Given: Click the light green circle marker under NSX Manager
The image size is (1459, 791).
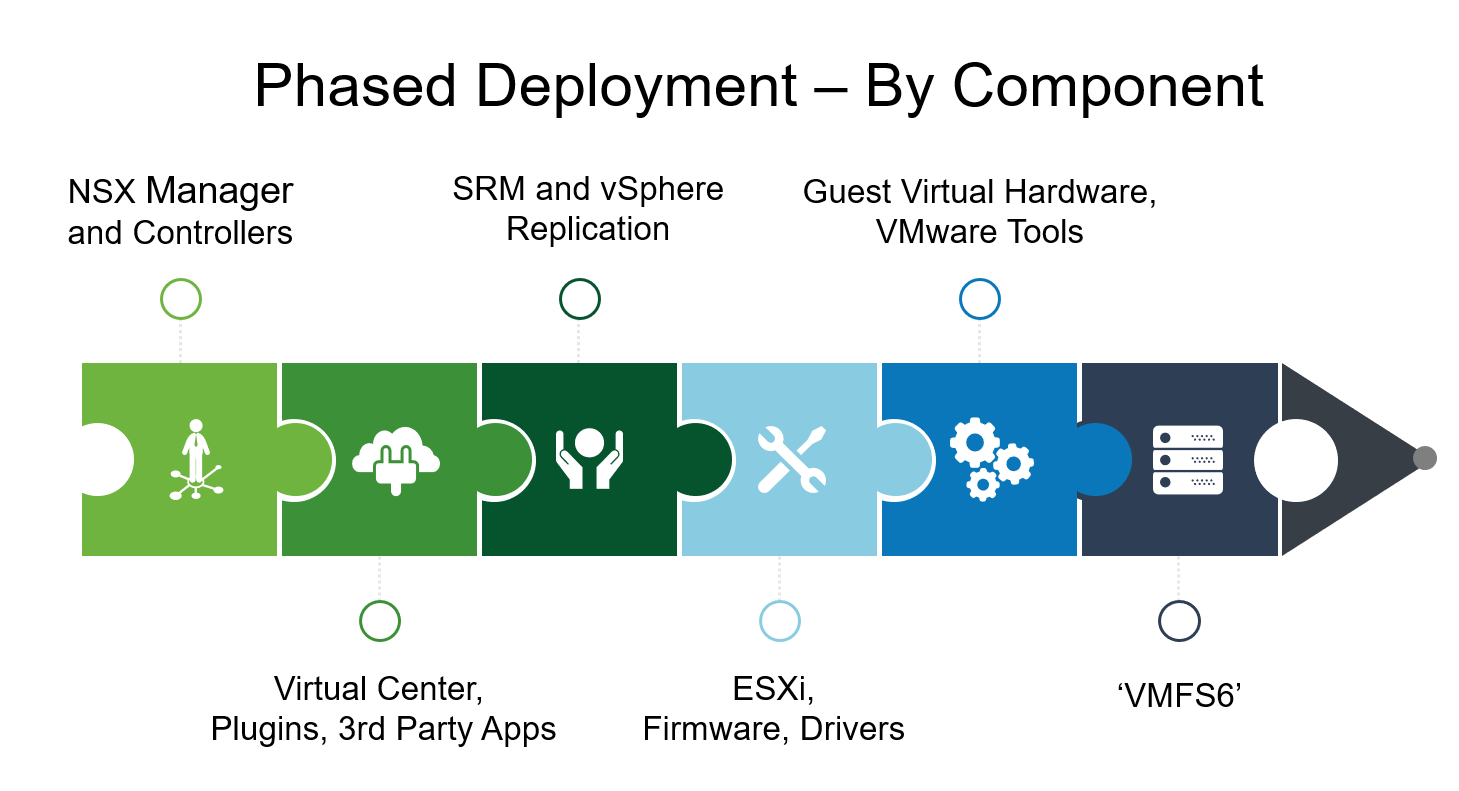Looking at the screenshot, I should pos(181,299).
